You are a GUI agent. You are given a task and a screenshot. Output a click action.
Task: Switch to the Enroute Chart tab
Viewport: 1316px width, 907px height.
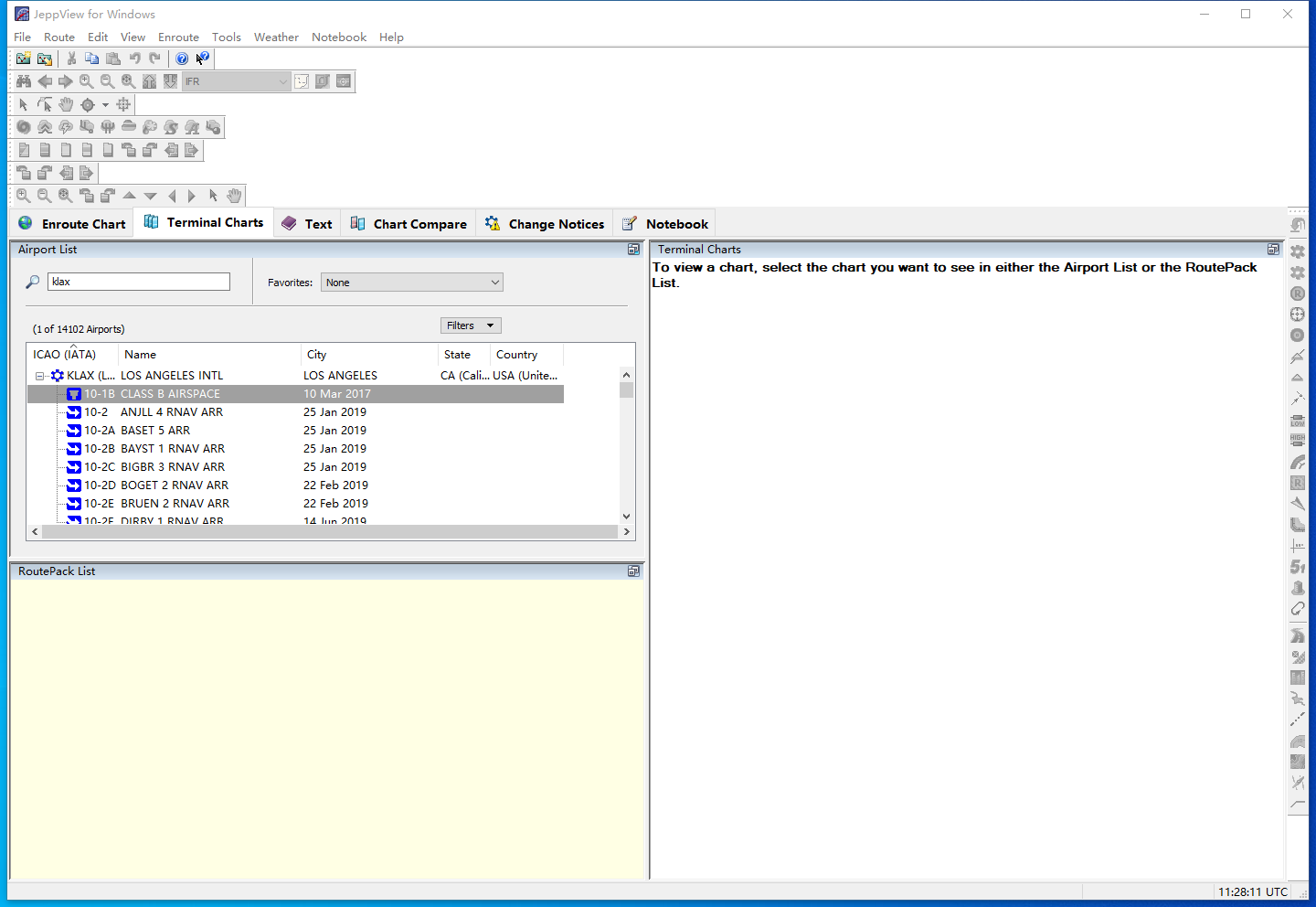[x=72, y=224]
